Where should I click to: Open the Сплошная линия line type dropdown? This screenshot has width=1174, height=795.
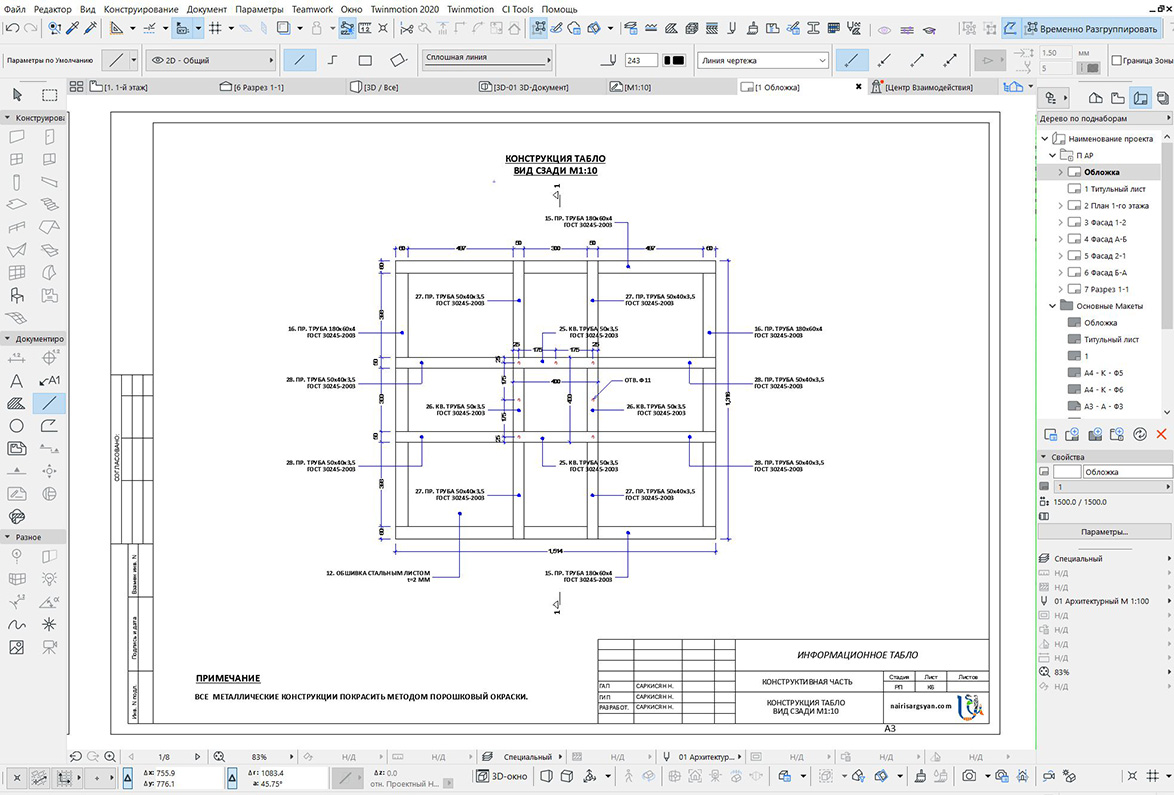[487, 60]
